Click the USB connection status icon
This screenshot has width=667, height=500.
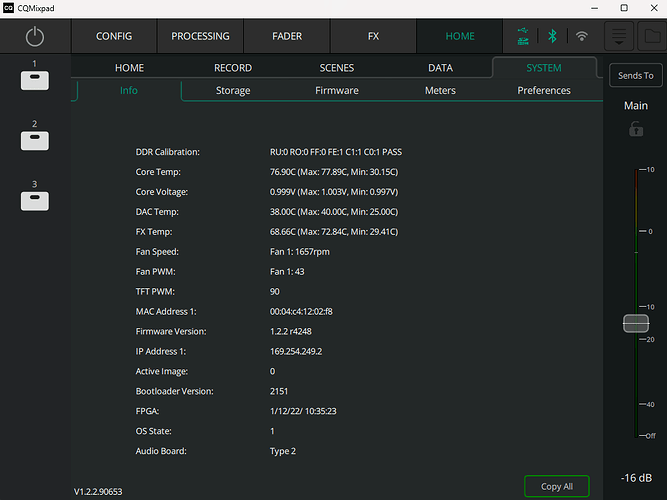(x=522, y=36)
